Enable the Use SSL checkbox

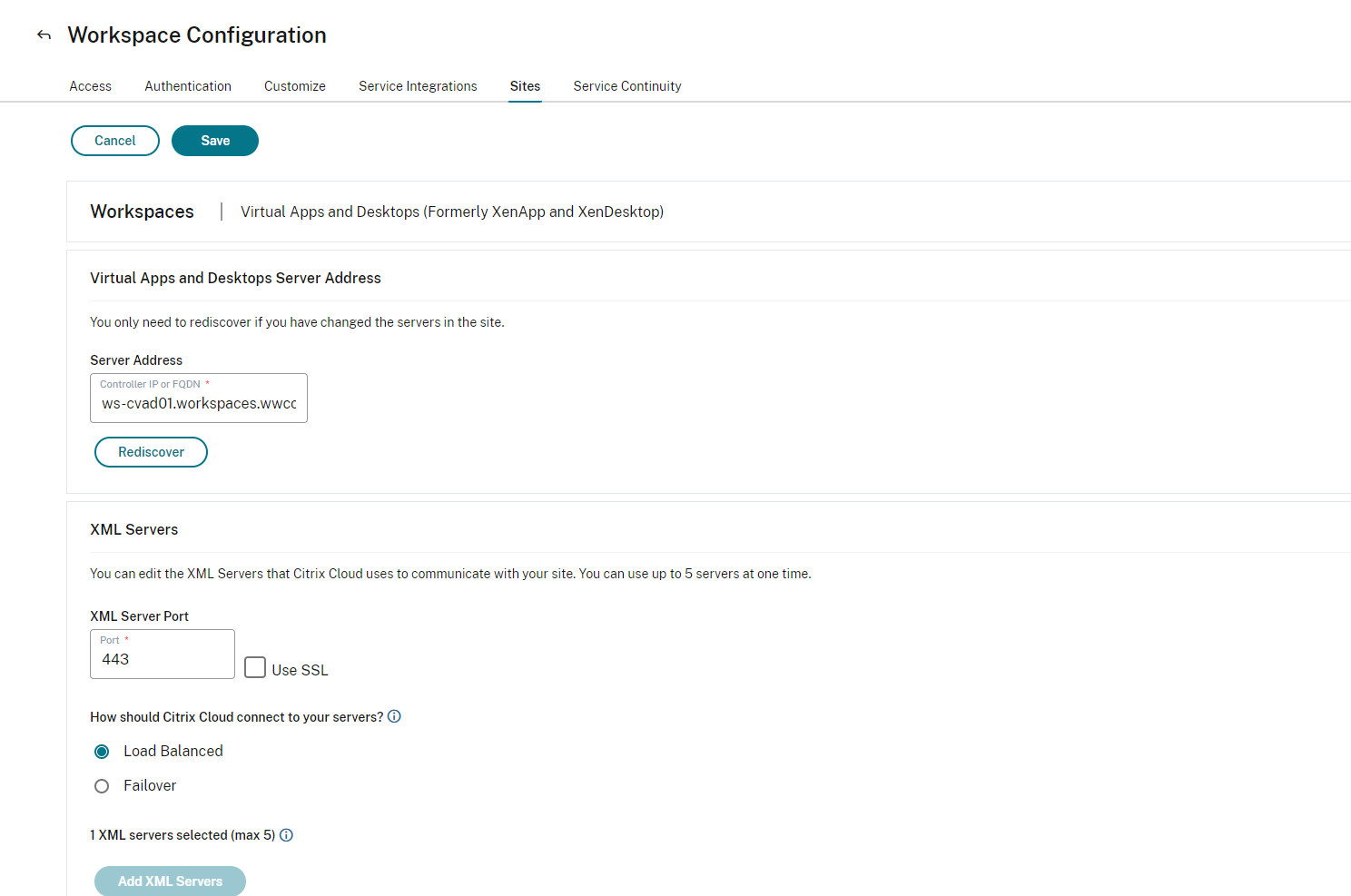[x=255, y=668]
